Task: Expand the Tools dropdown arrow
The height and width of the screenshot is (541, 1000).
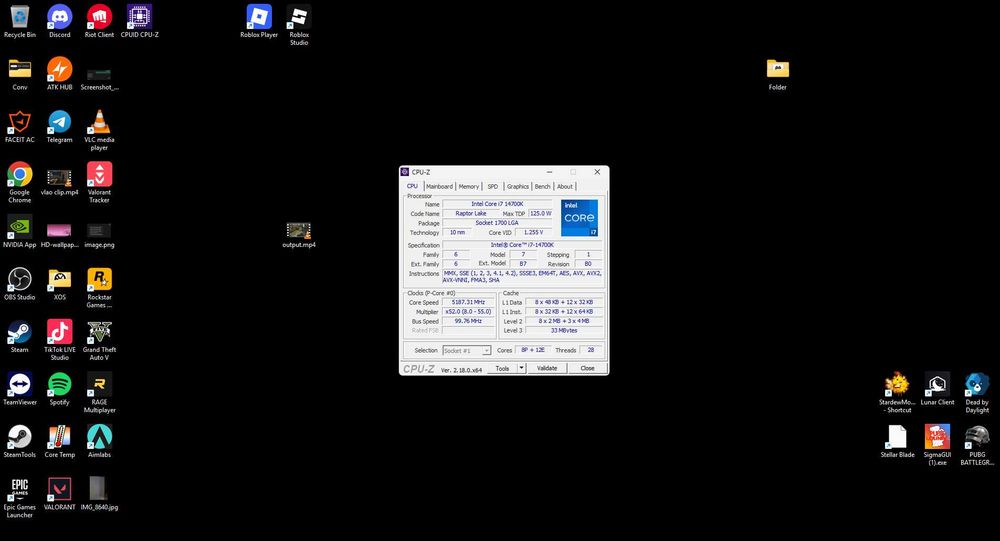Action: [521, 368]
